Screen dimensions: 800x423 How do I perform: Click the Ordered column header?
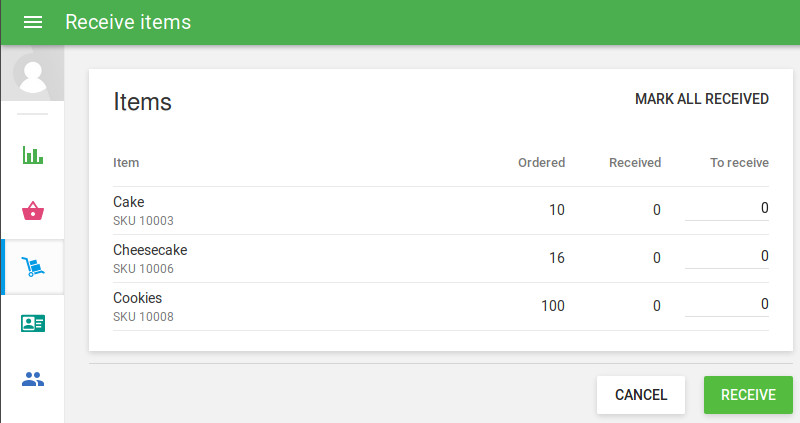pyautogui.click(x=541, y=163)
